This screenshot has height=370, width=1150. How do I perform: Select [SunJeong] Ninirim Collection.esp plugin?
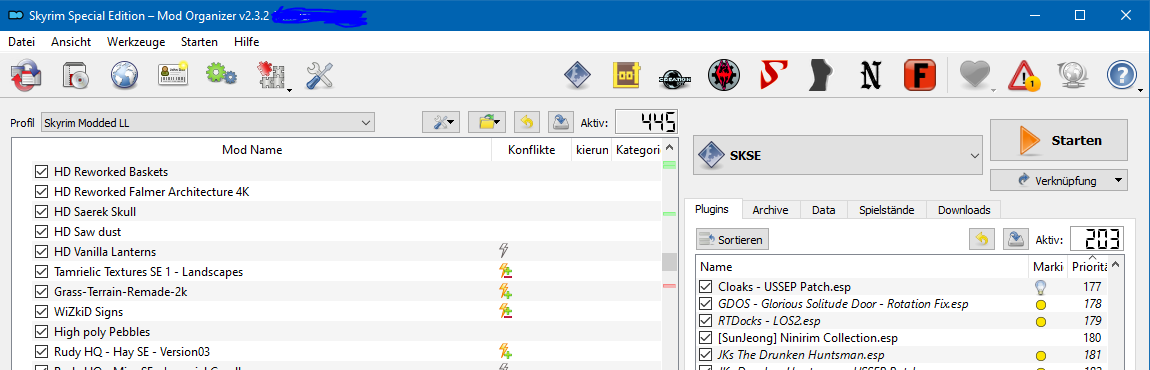pos(901,338)
